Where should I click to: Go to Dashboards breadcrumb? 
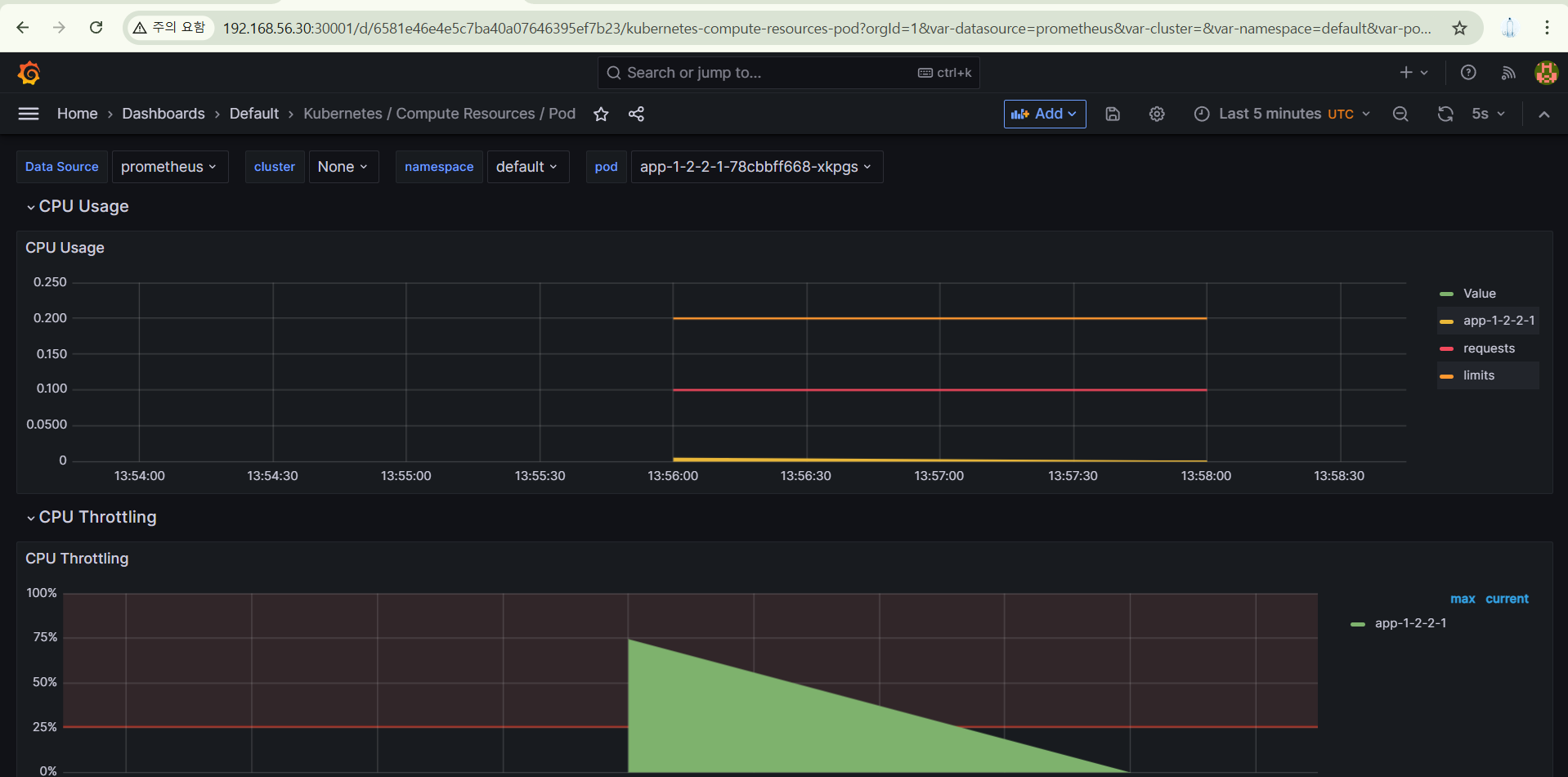164,114
